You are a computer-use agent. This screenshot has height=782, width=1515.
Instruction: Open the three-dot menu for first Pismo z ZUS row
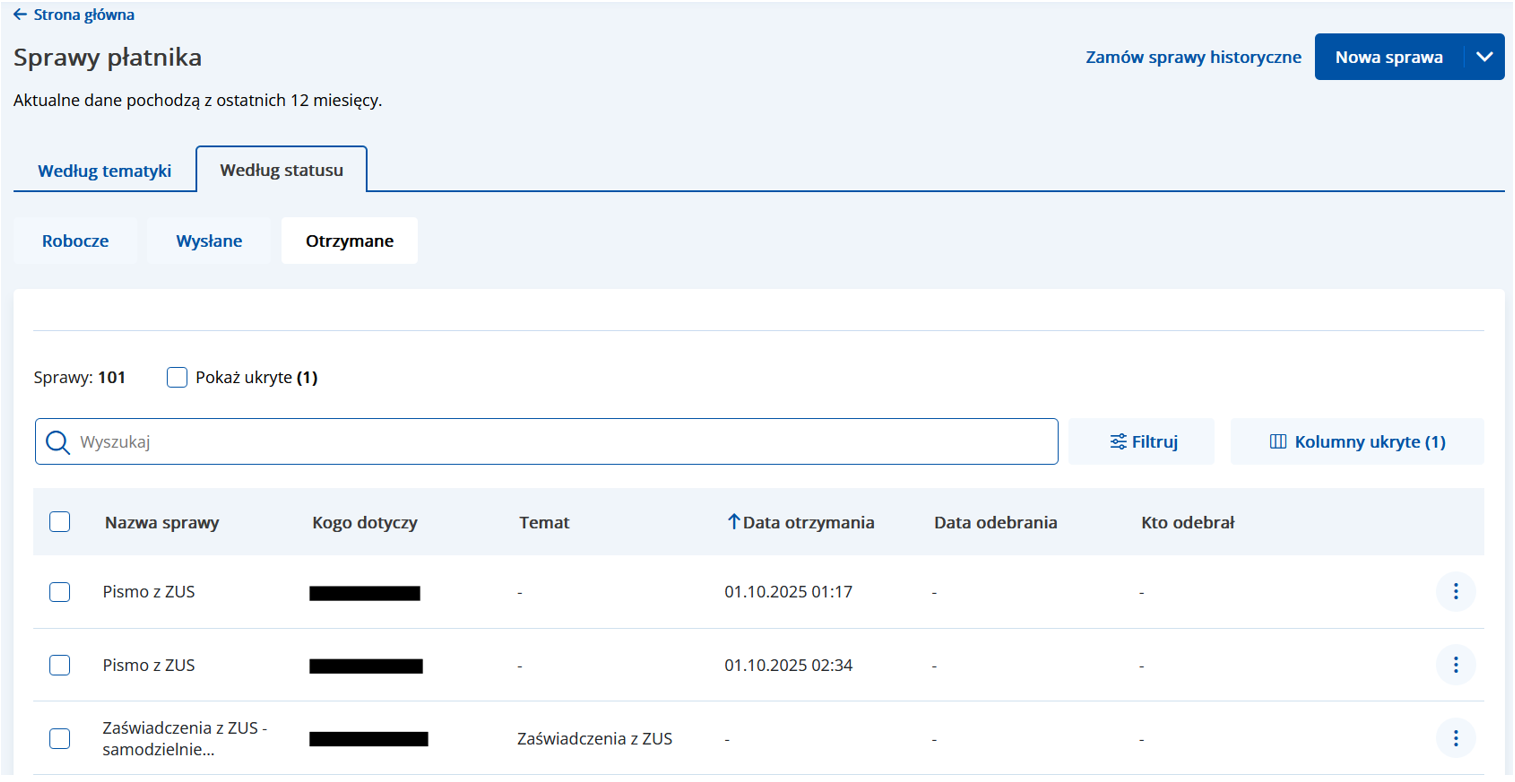pyautogui.click(x=1455, y=592)
